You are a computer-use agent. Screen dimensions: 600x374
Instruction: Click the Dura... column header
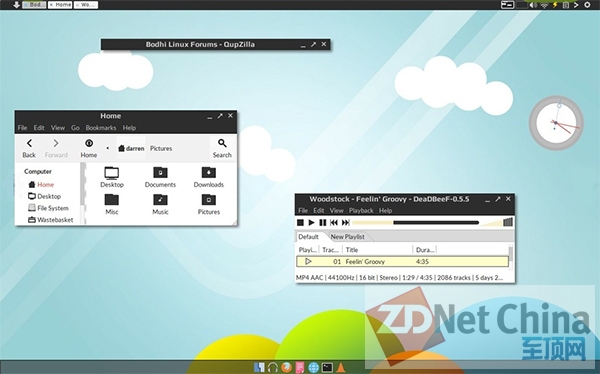[x=425, y=250]
